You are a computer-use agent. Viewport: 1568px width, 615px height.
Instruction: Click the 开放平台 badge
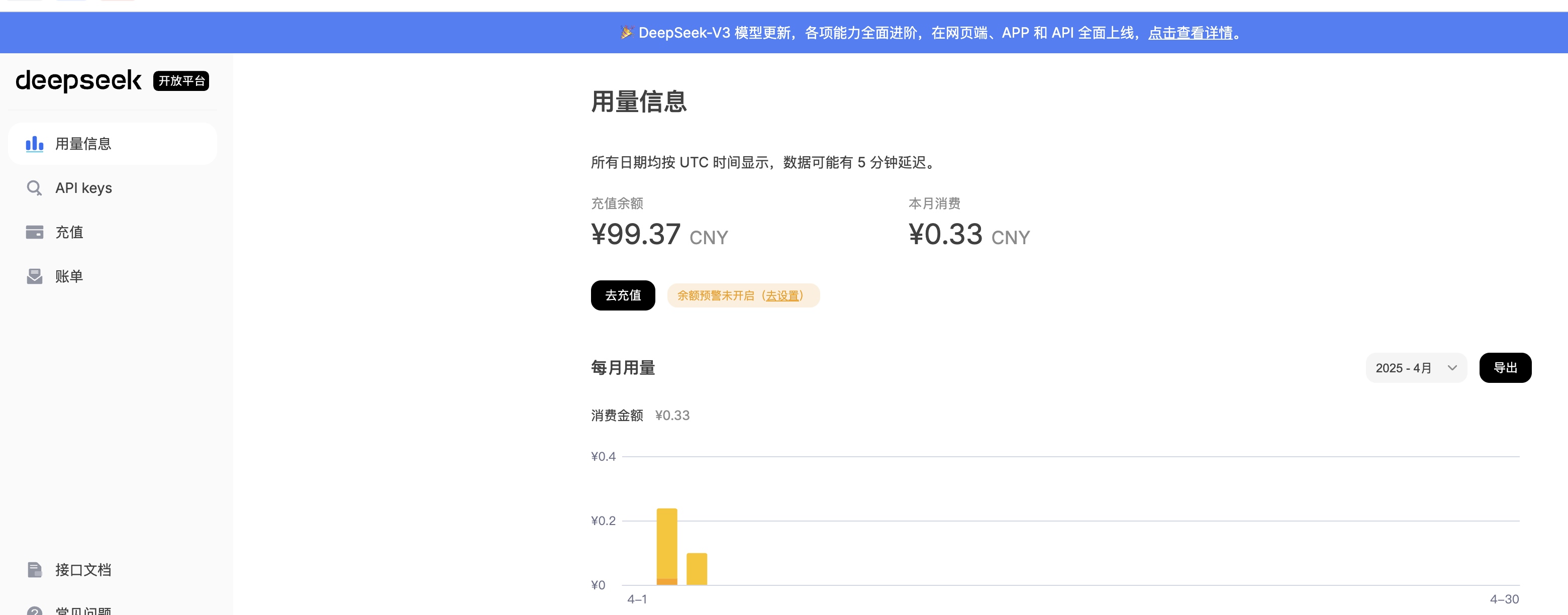tap(181, 81)
